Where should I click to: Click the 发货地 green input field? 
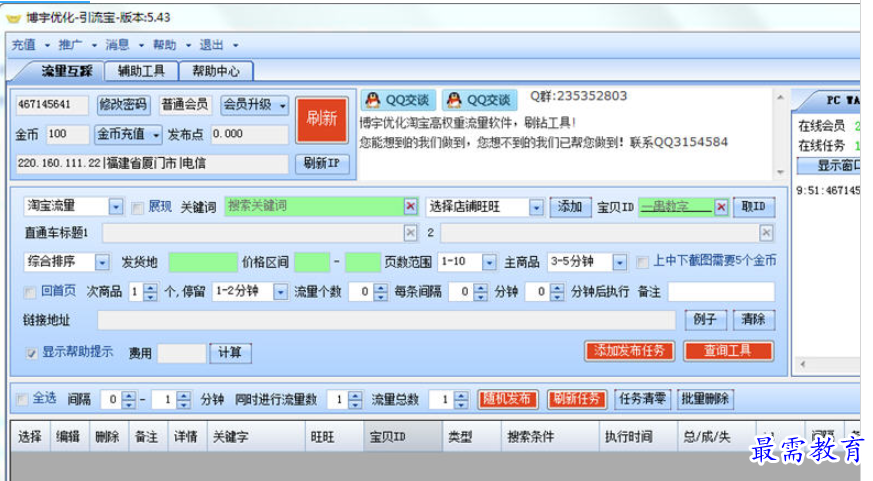(203, 262)
